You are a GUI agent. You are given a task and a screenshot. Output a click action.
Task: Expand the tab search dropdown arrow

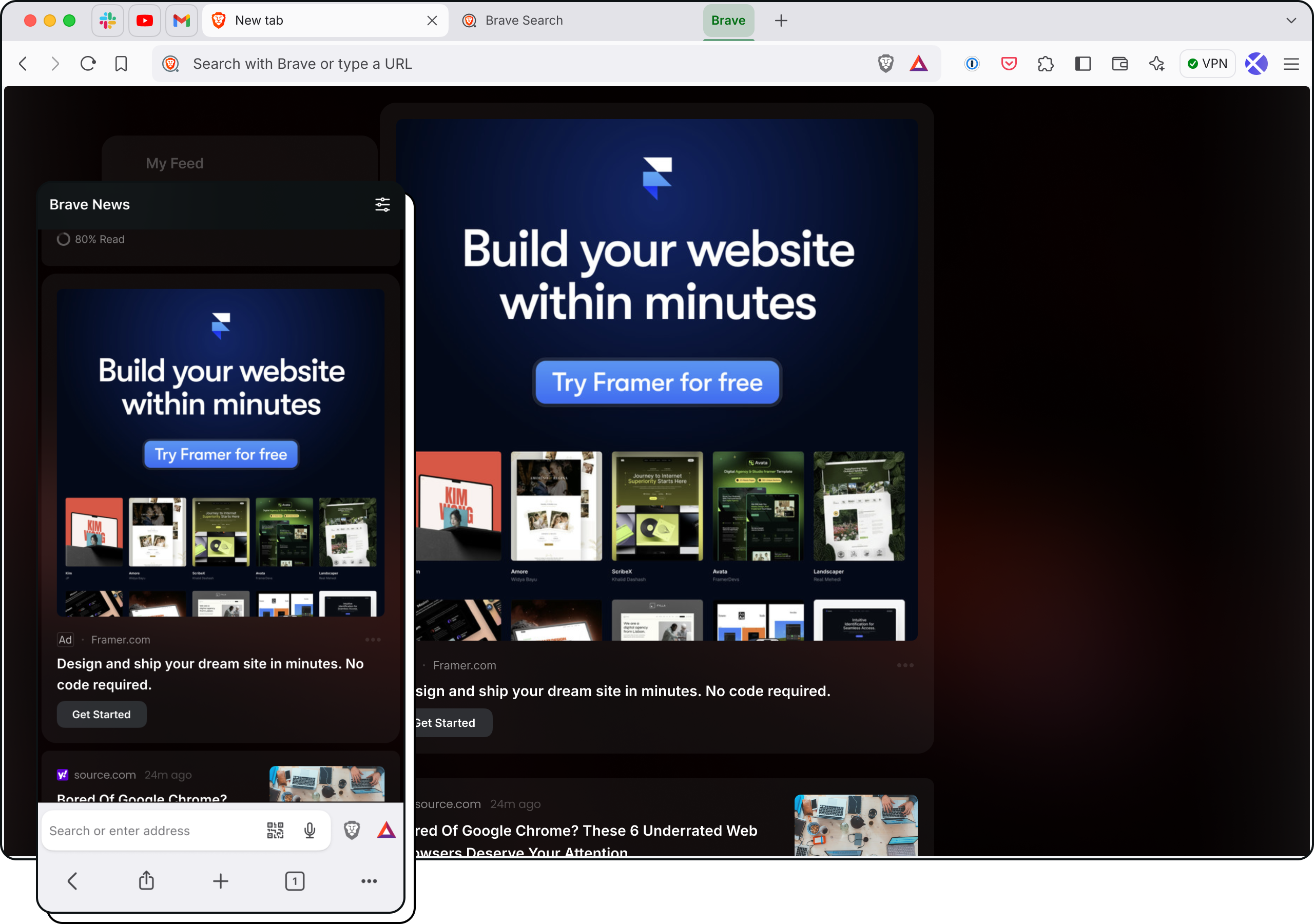tap(1290, 21)
